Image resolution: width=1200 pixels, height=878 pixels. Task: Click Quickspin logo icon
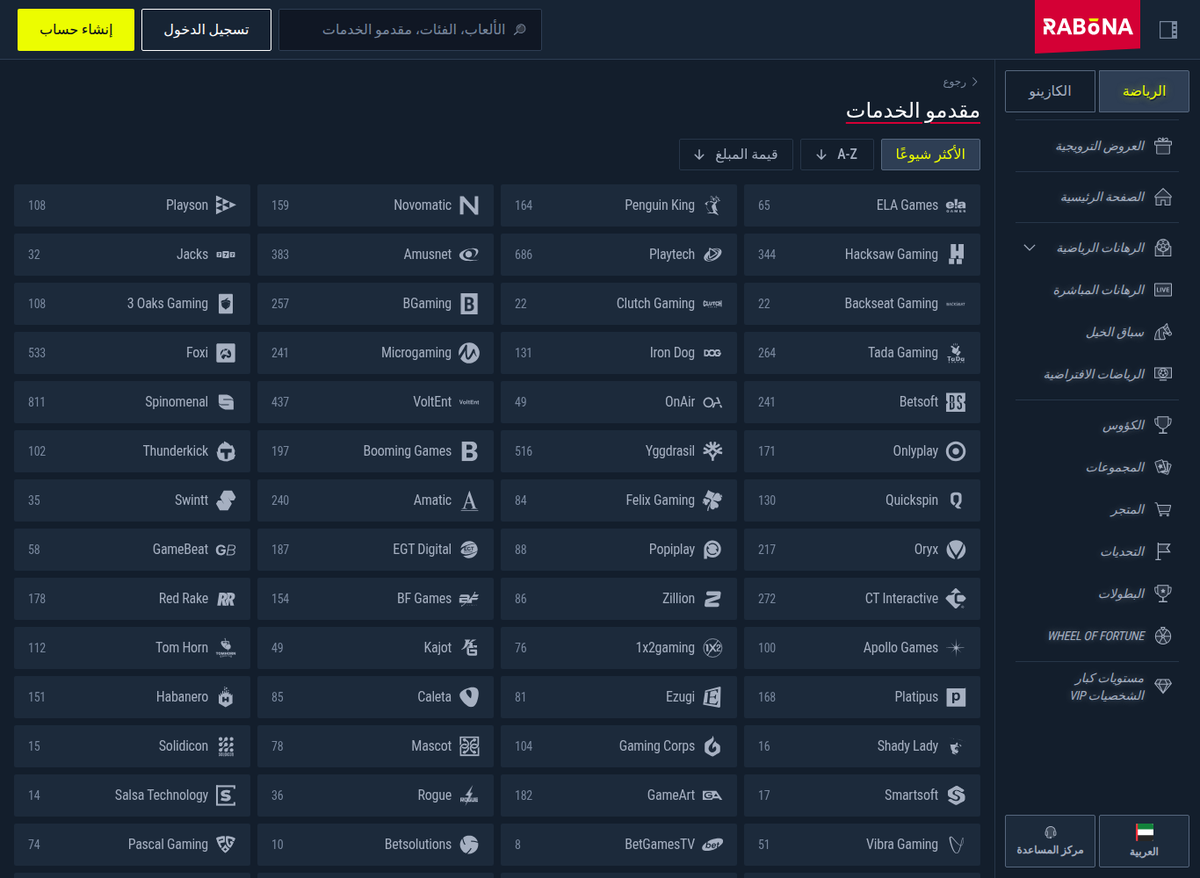coord(956,500)
